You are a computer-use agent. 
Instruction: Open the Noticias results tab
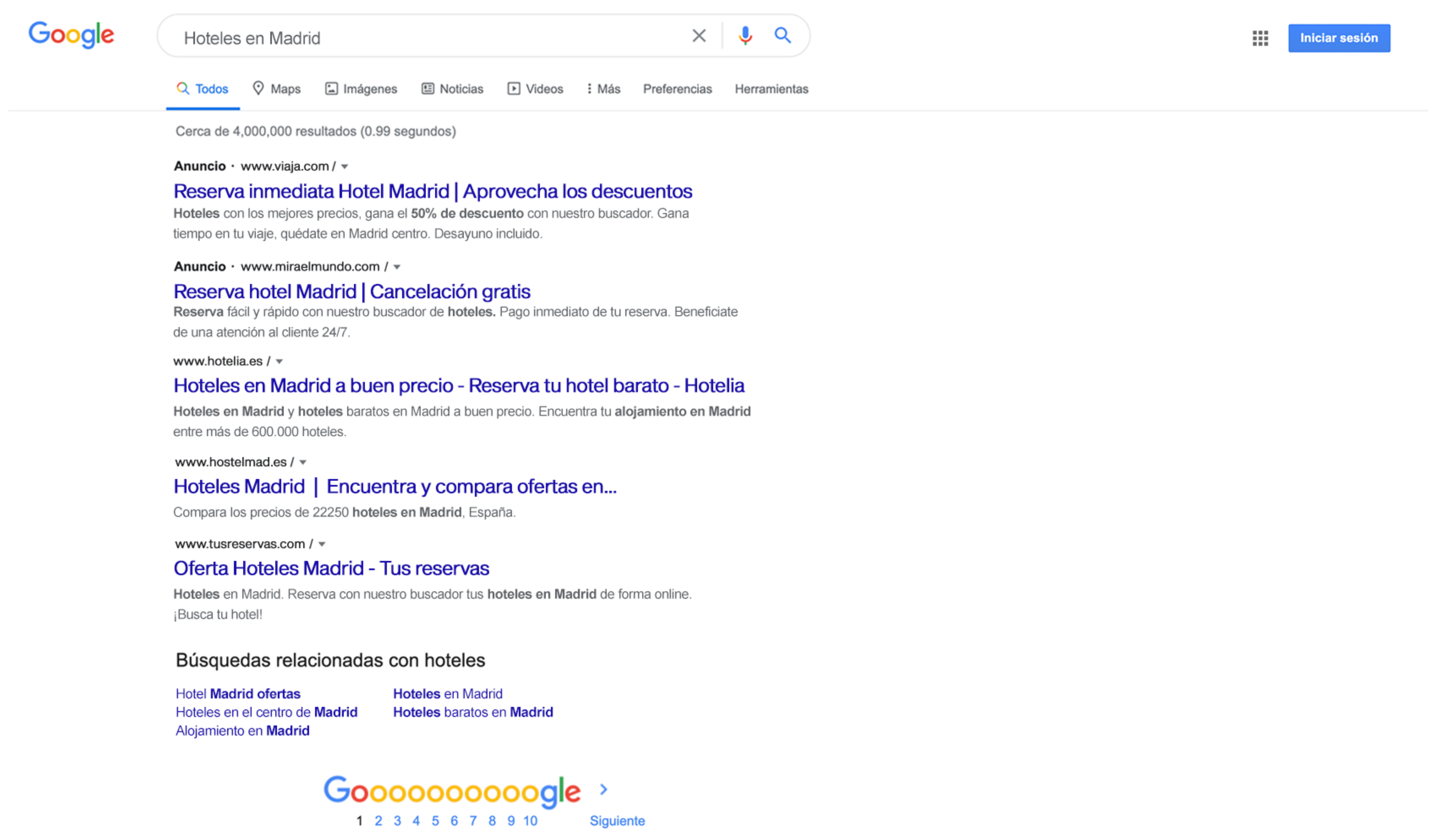click(x=453, y=89)
